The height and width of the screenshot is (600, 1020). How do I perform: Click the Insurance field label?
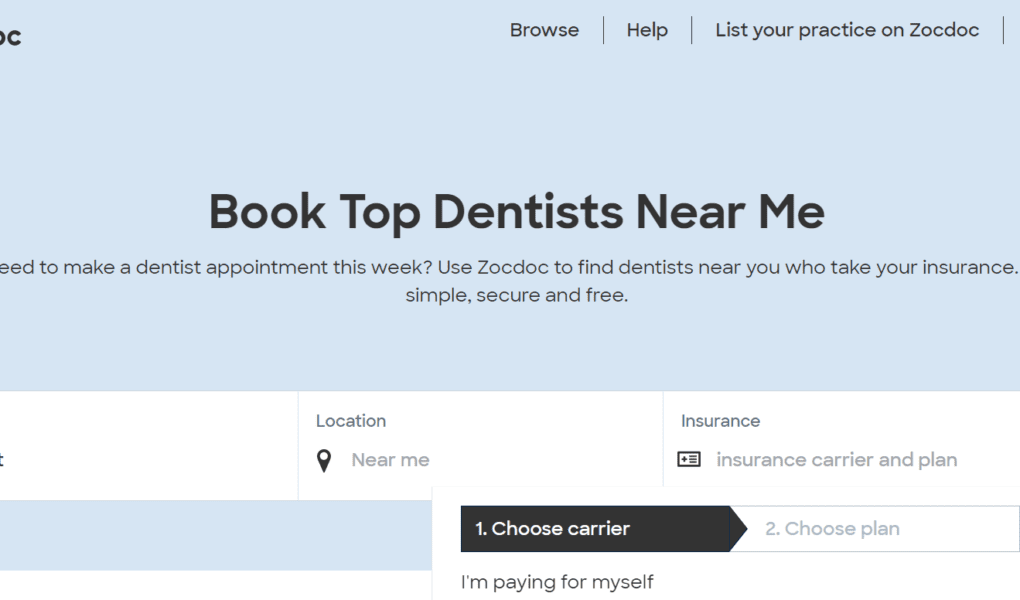point(720,421)
